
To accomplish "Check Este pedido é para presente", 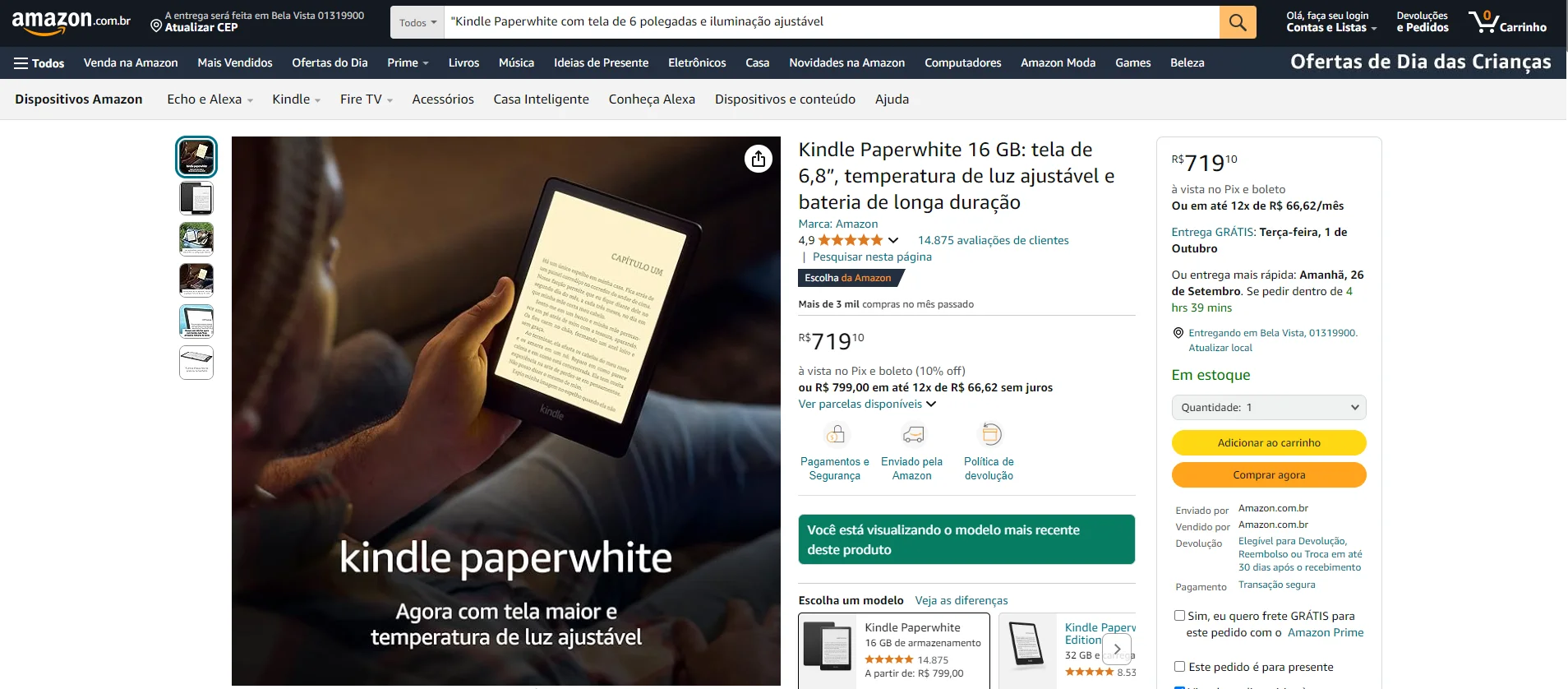I will coord(1179,666).
